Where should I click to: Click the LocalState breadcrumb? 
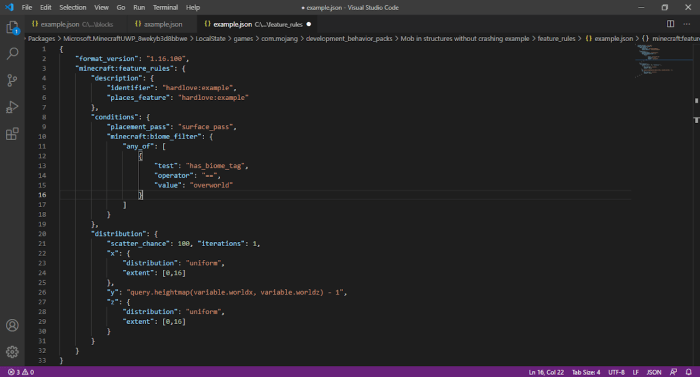210,38
